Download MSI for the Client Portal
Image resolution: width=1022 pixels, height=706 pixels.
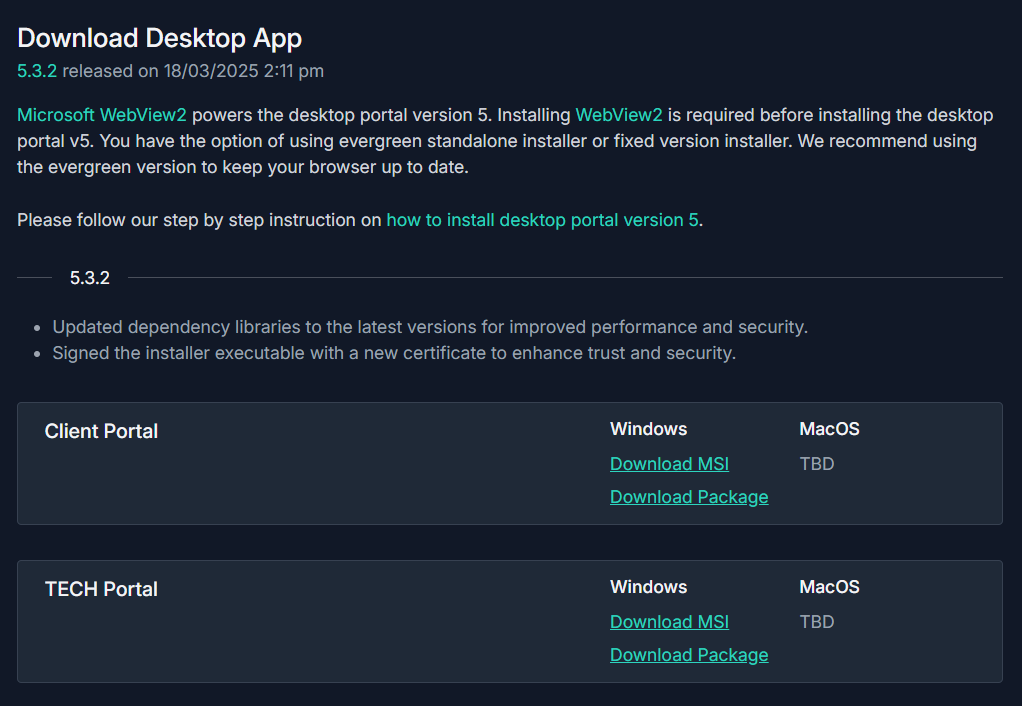click(669, 464)
